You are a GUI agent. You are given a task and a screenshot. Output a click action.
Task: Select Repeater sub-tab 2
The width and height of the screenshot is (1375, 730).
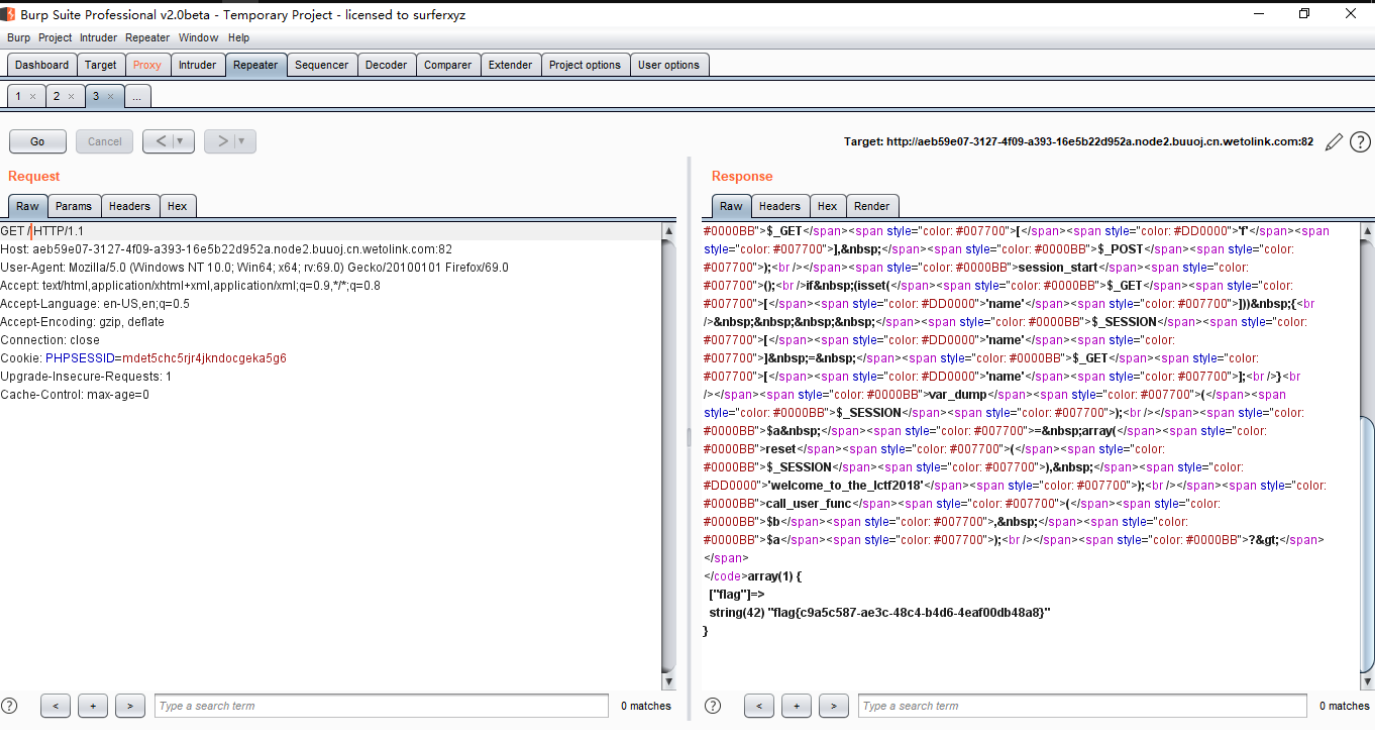pyautogui.click(x=57, y=97)
